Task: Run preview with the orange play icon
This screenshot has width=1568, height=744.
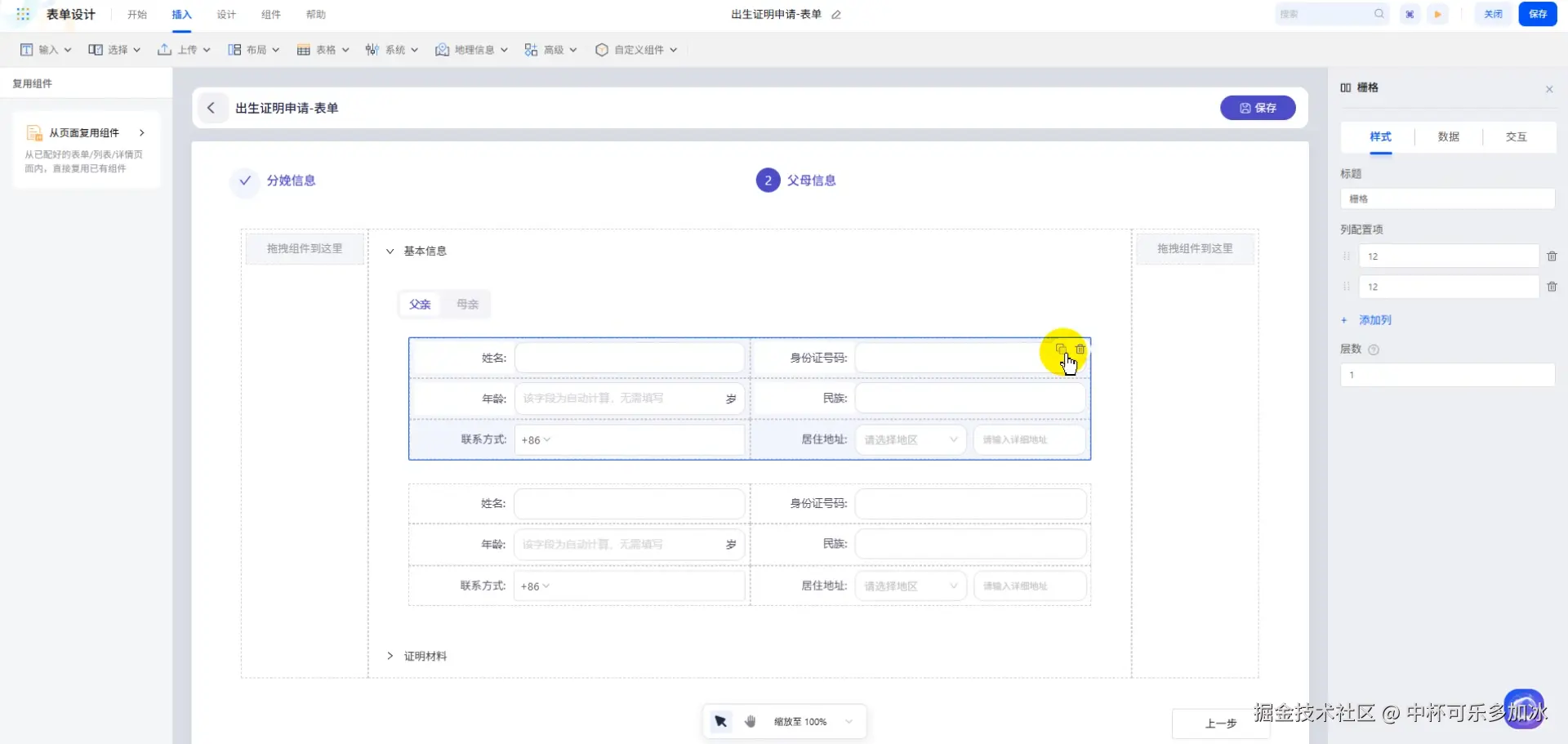Action: click(x=1438, y=14)
